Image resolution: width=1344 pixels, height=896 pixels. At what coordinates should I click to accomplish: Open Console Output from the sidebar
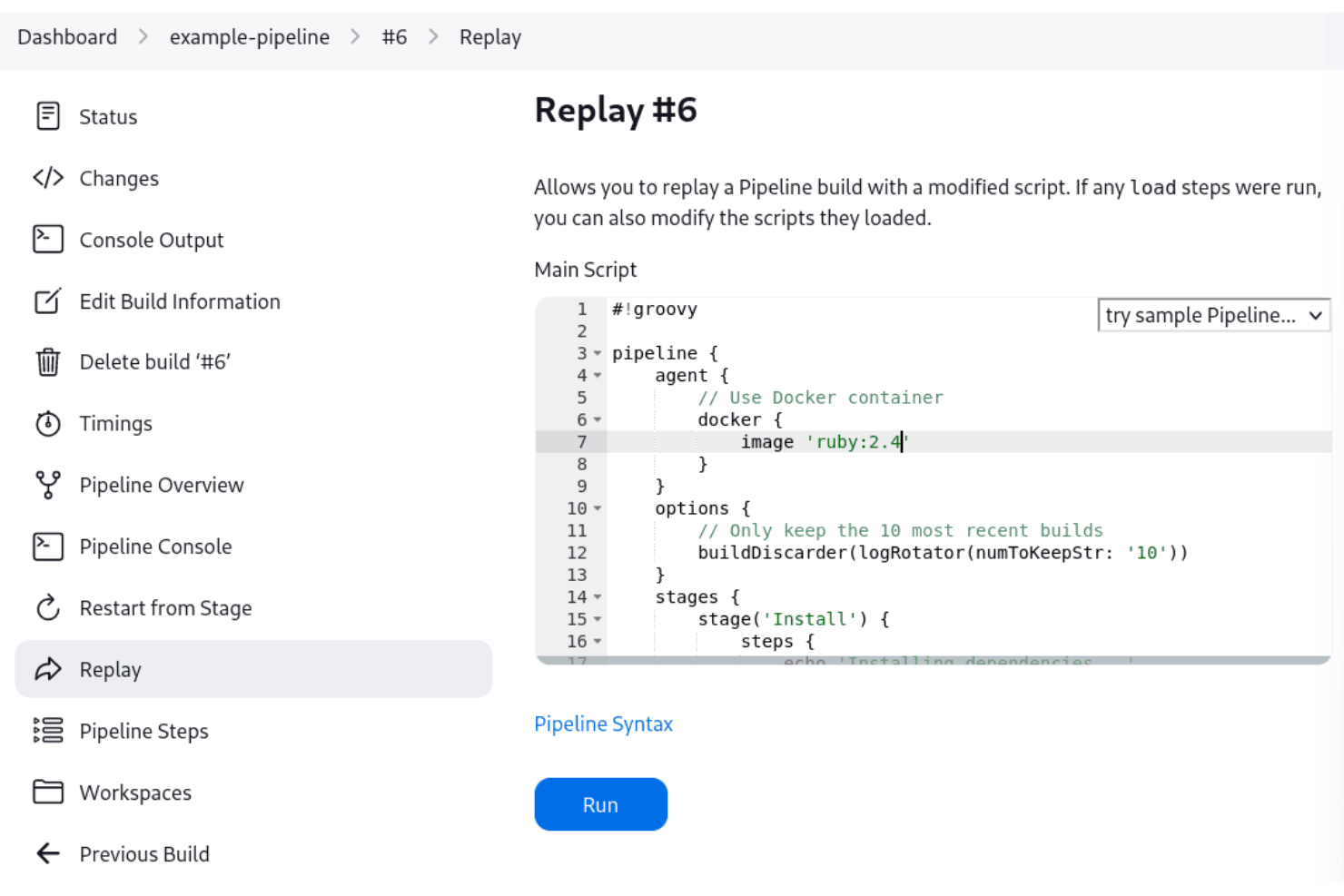(x=48, y=239)
